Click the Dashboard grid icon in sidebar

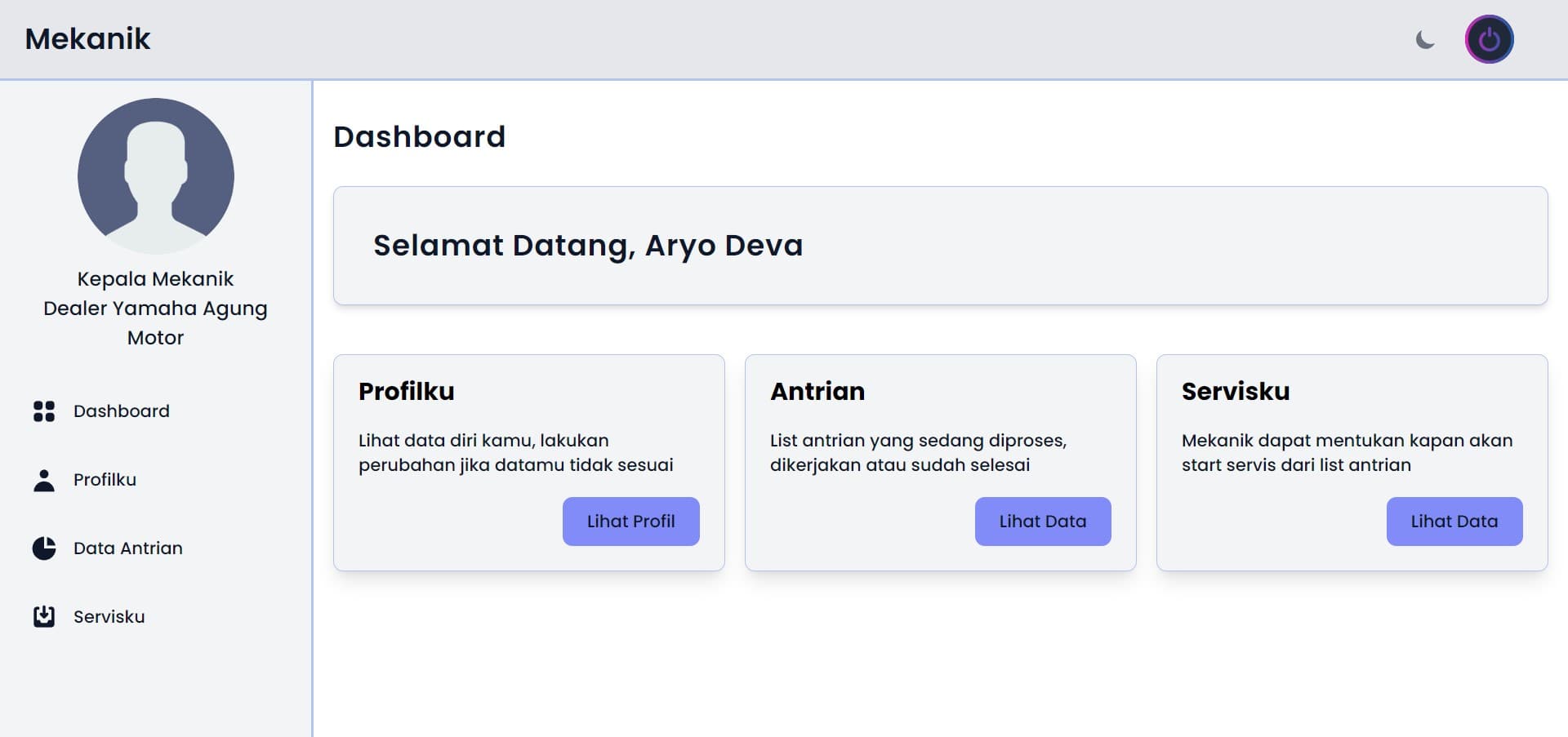tap(44, 411)
